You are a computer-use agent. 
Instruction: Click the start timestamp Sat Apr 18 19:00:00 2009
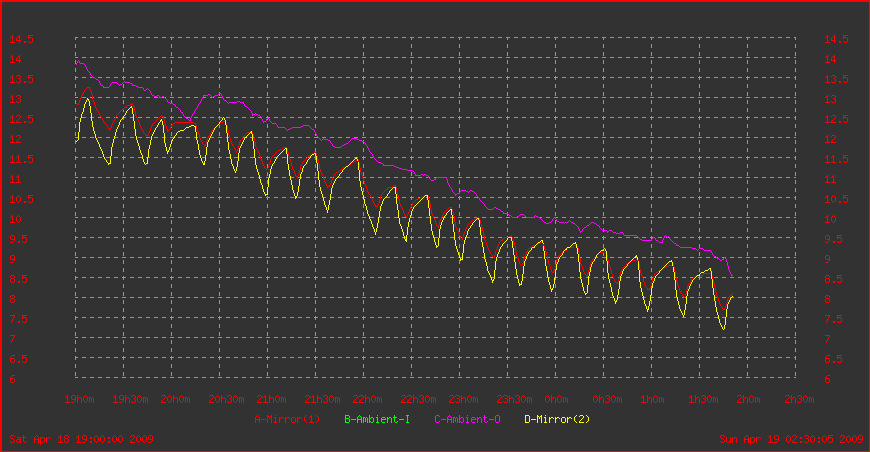[82, 439]
